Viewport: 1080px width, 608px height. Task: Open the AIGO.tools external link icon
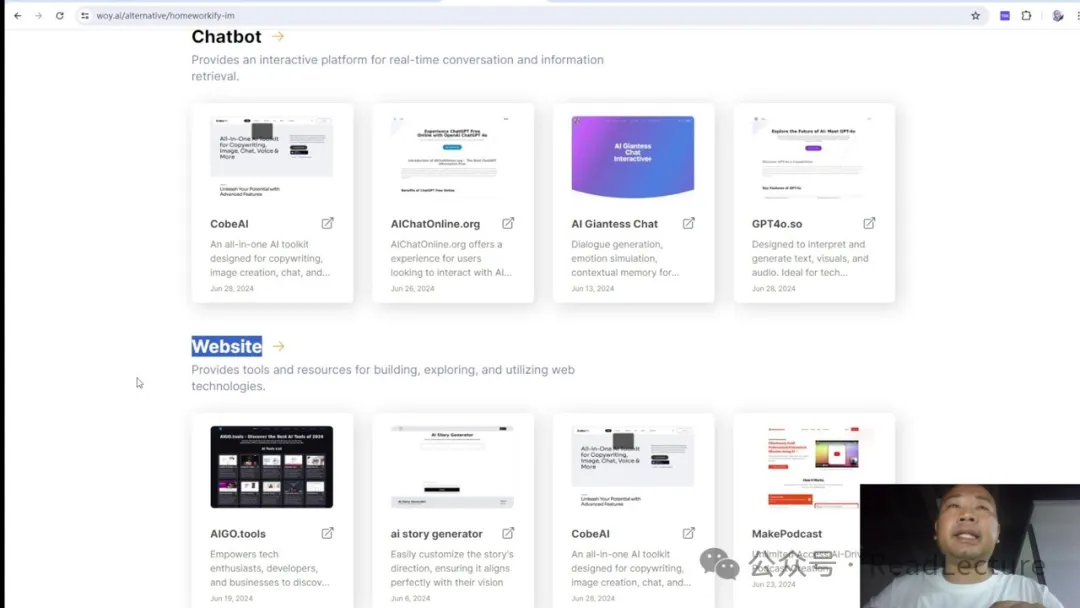(327, 533)
